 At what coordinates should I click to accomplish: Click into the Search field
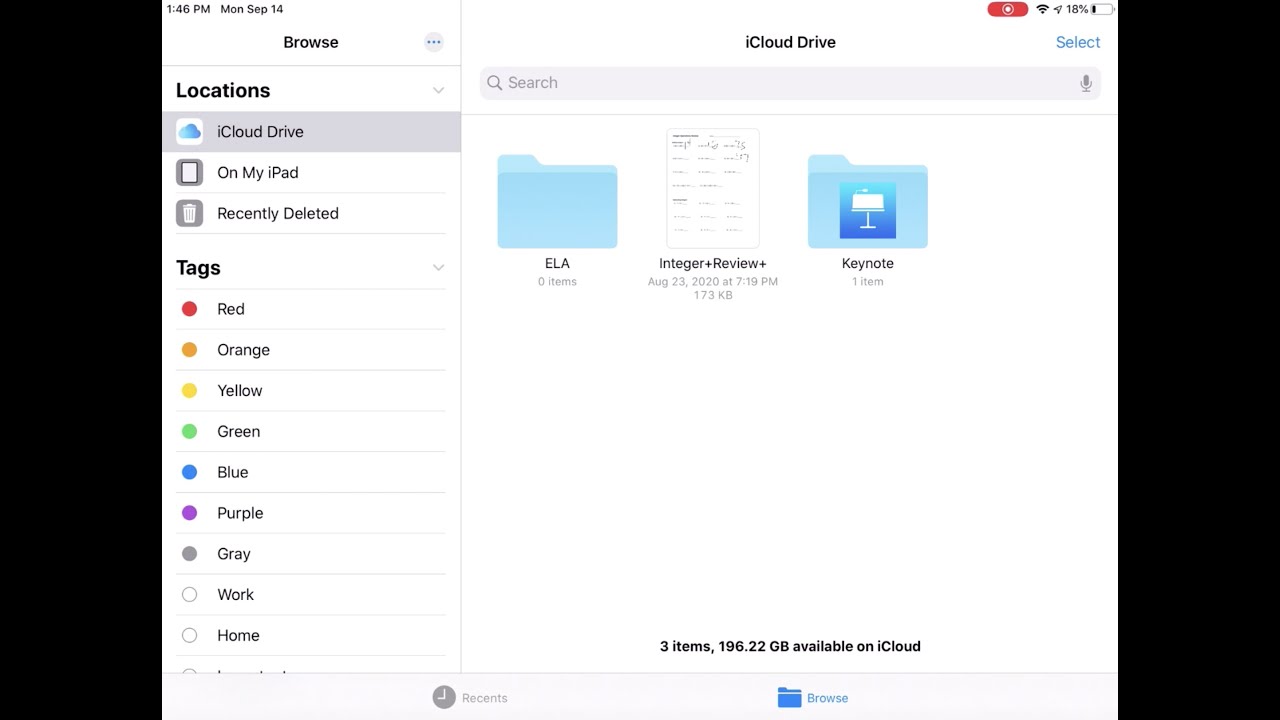[x=790, y=83]
